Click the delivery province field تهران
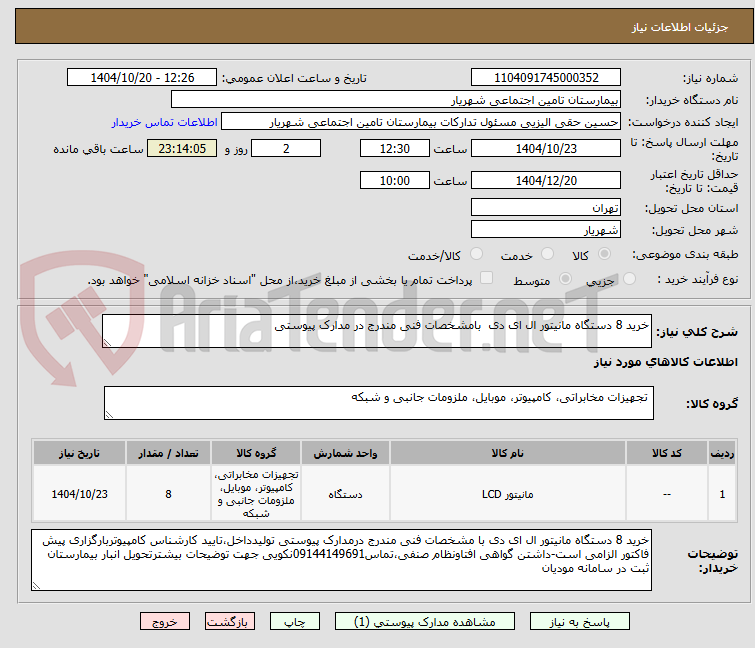 (546, 207)
